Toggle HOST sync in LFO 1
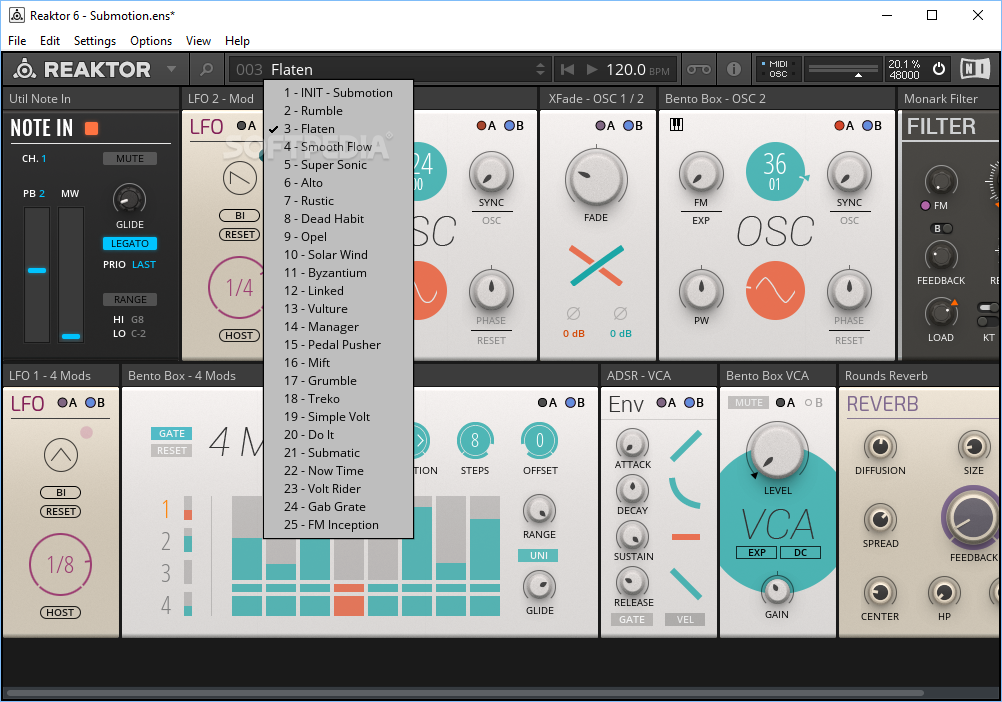 pos(60,613)
